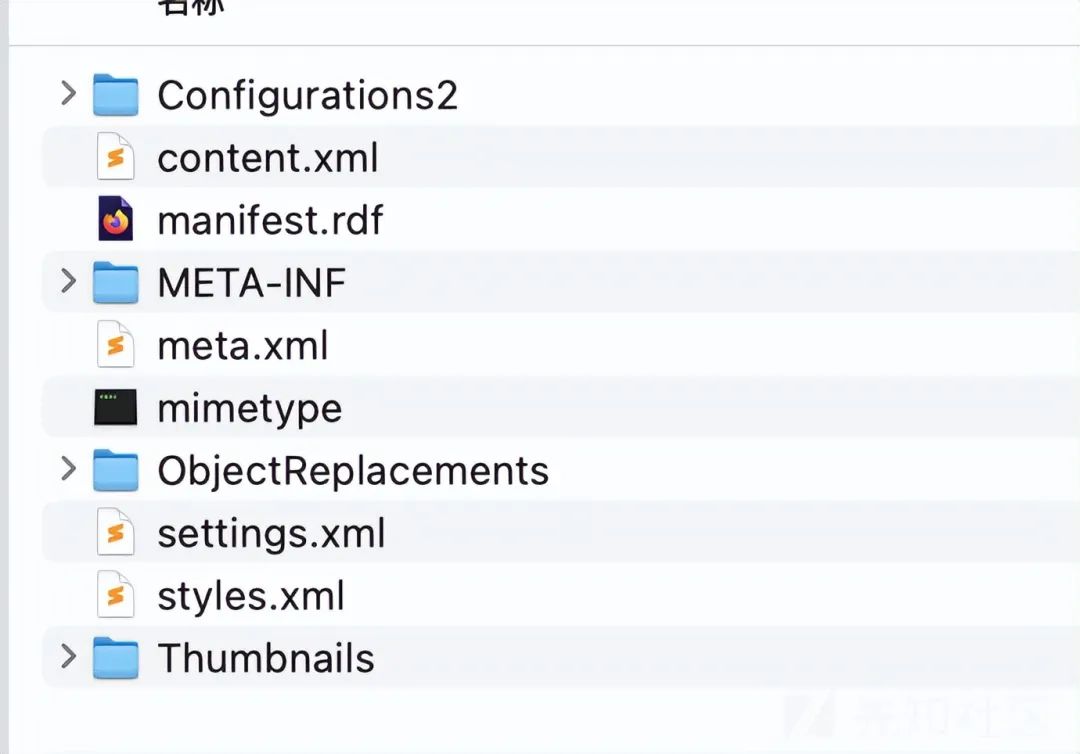Expand the Configurations2 folder chevron
This screenshot has height=754, width=1080.
tap(68, 93)
